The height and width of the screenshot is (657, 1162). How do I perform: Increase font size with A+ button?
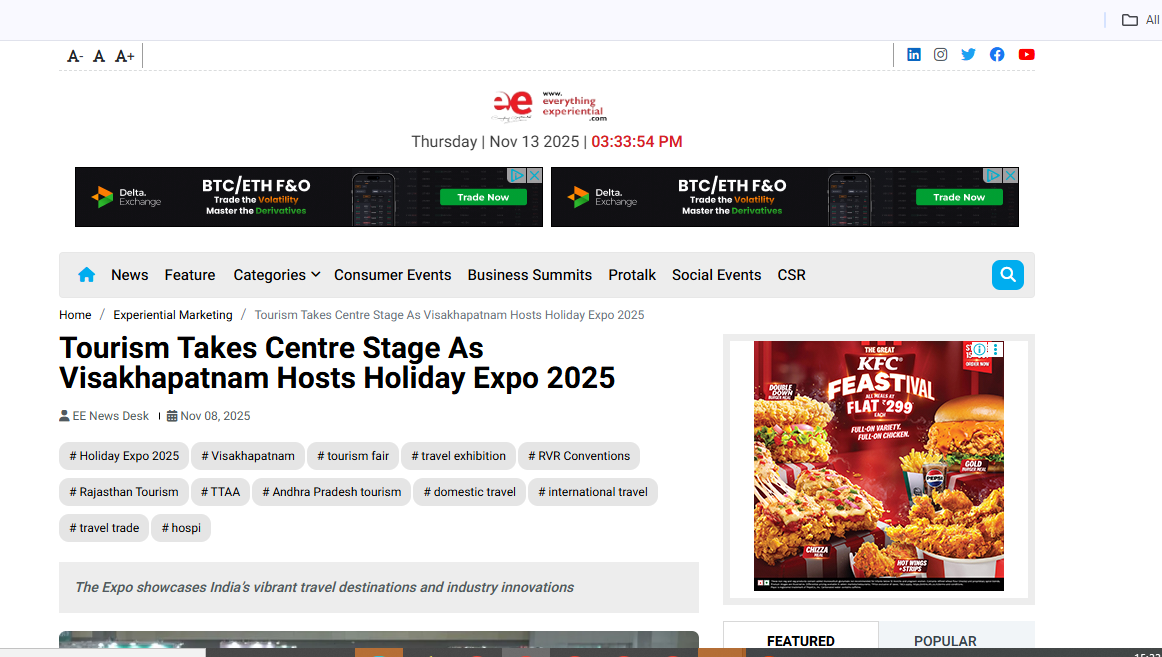pos(124,56)
